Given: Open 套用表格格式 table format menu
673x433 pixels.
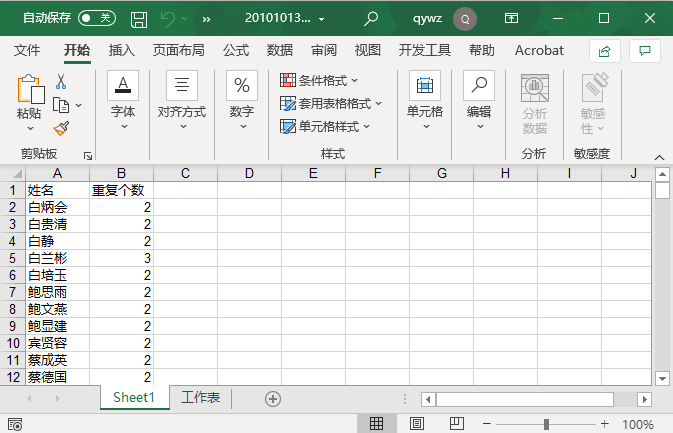Looking at the screenshot, I should click(x=330, y=103).
